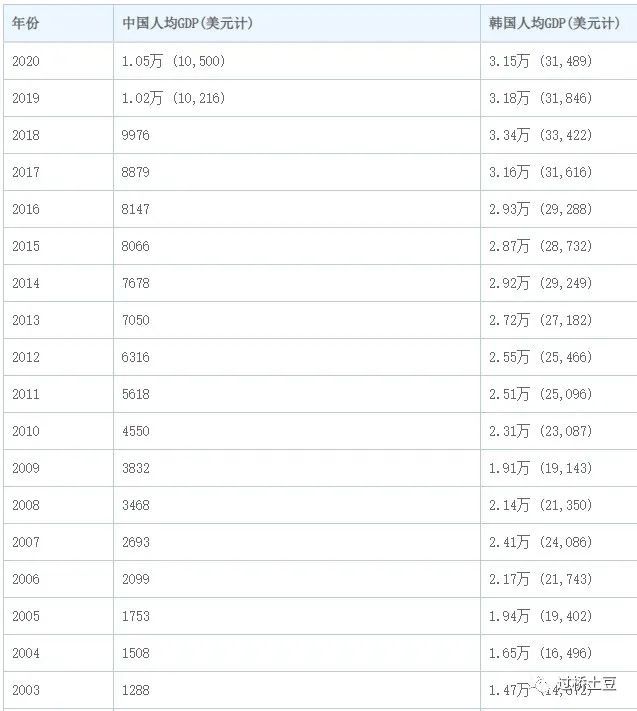Select the 韩国人均GDP(美元计) column header
Viewport: 637px width, 711px height.
coord(554,23)
